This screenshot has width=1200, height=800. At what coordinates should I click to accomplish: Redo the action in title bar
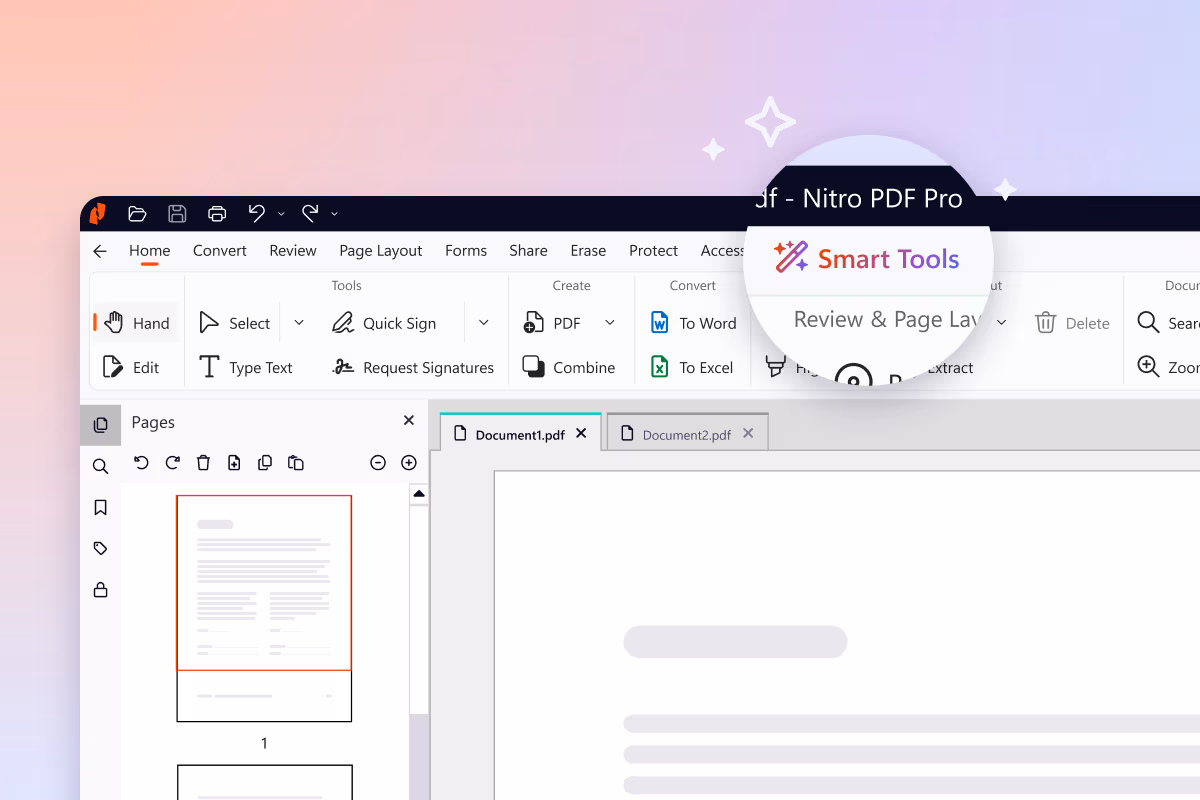[310, 213]
